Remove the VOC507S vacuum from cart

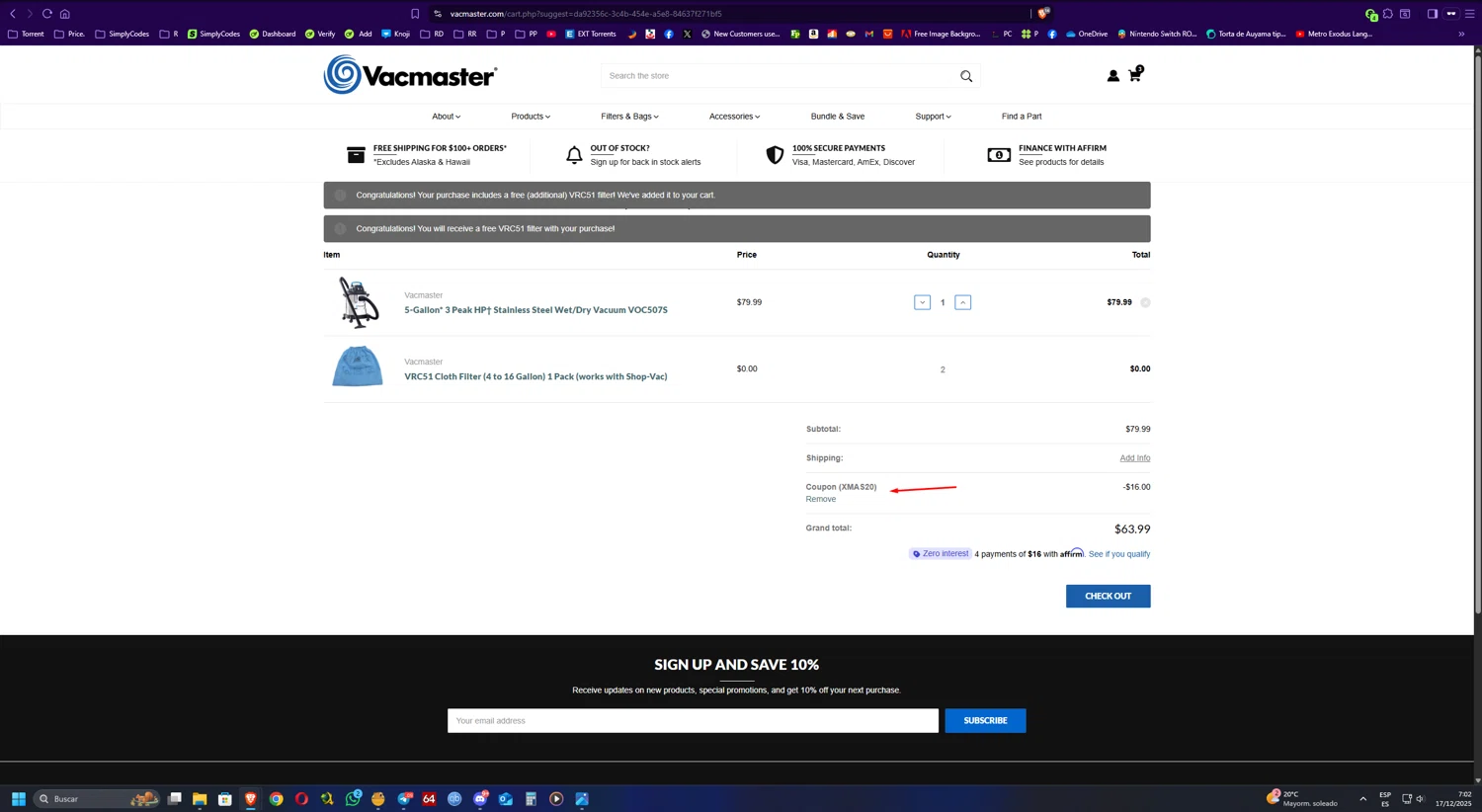click(x=1145, y=302)
